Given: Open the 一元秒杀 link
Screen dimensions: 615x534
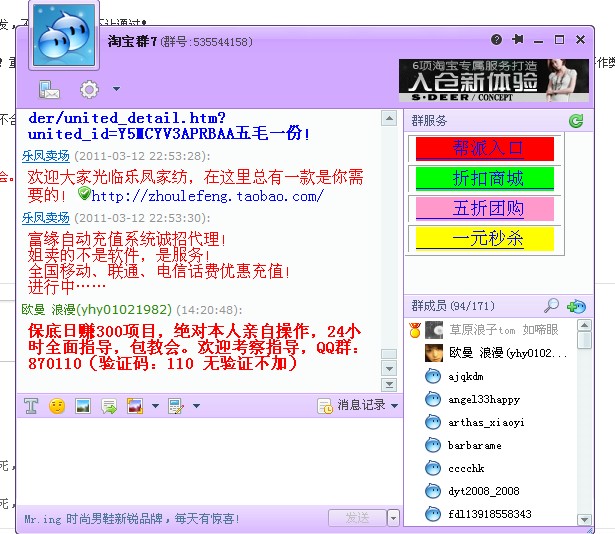Looking at the screenshot, I should click(x=485, y=238).
